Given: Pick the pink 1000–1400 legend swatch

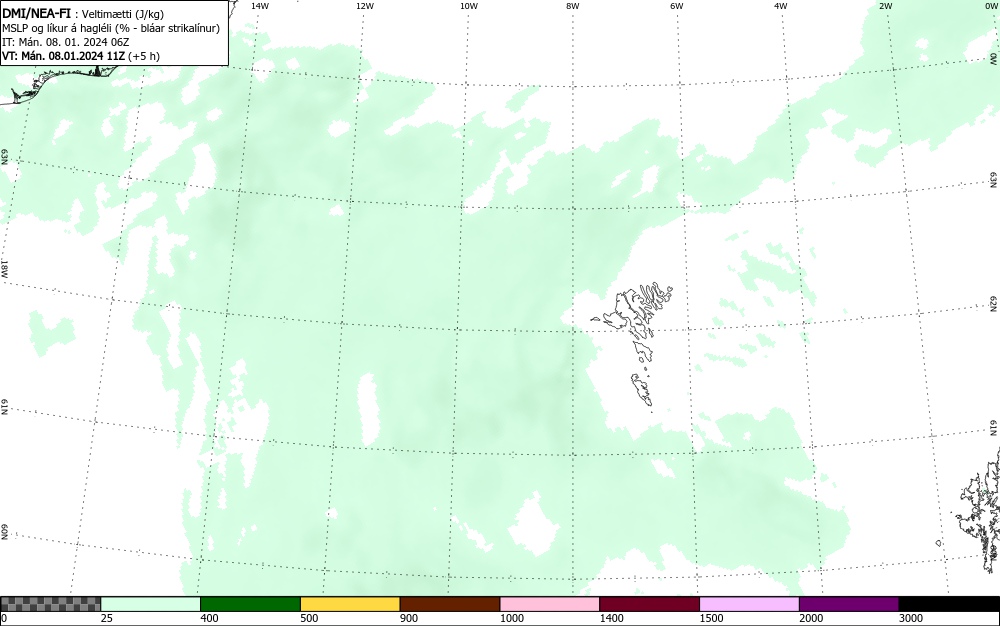Looking at the screenshot, I should pos(550,604).
